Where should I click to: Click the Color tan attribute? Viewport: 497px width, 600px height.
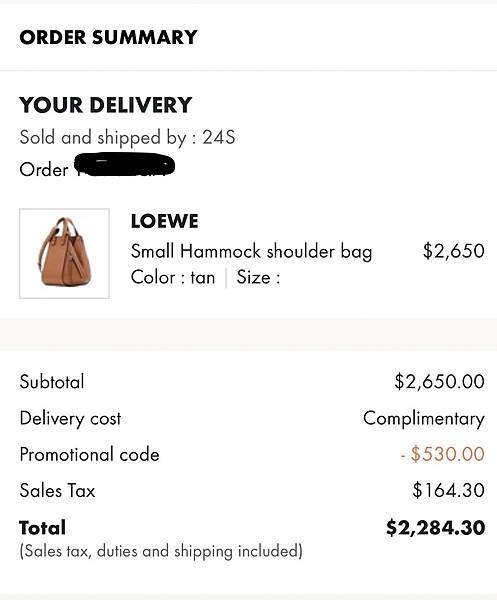tap(173, 277)
